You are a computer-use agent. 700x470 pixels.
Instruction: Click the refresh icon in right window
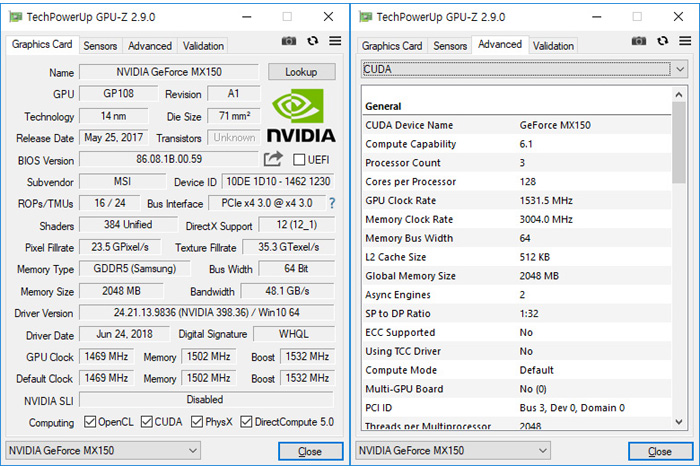tap(663, 41)
